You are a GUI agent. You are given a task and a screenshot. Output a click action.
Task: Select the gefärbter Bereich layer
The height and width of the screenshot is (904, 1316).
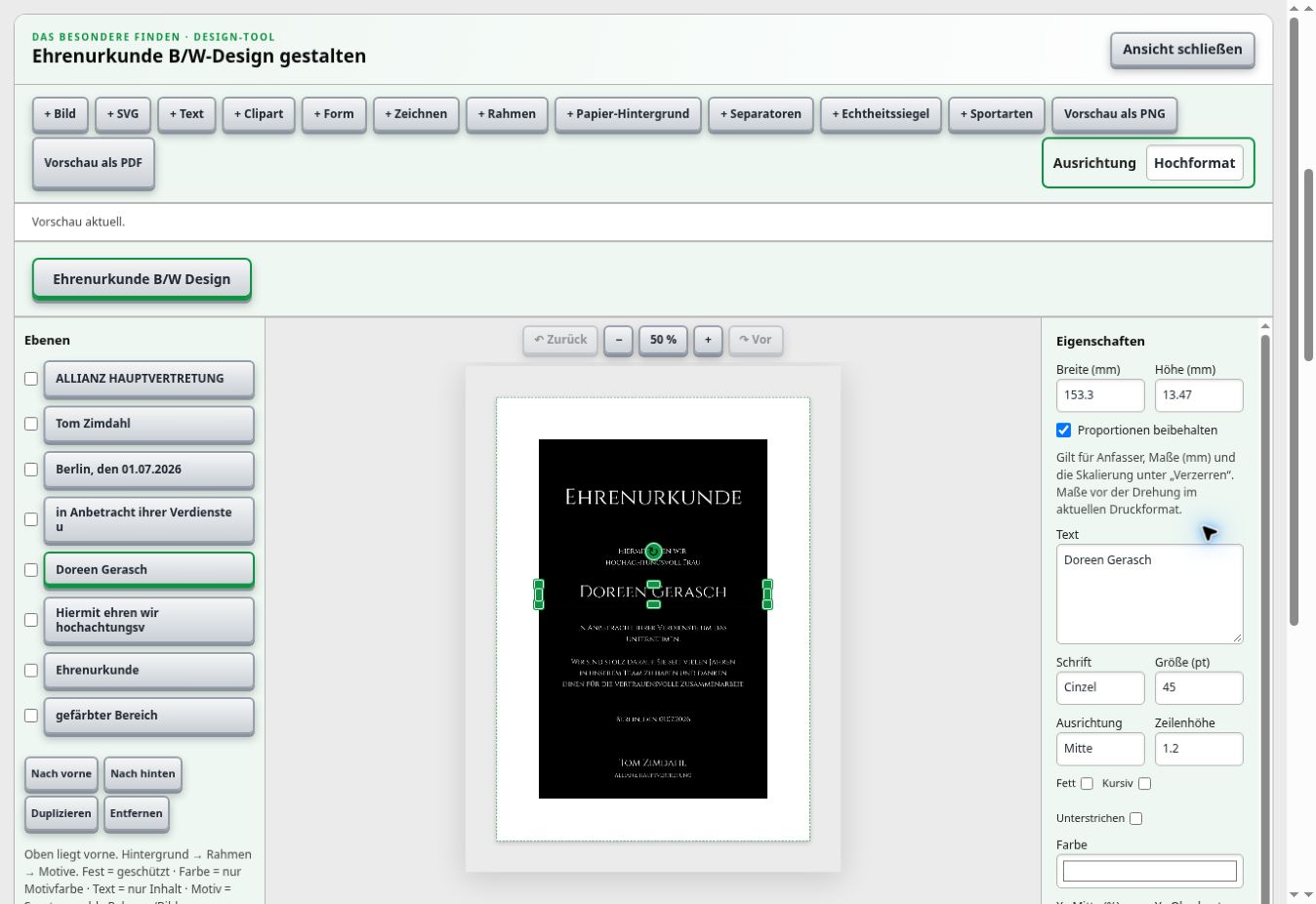click(148, 716)
